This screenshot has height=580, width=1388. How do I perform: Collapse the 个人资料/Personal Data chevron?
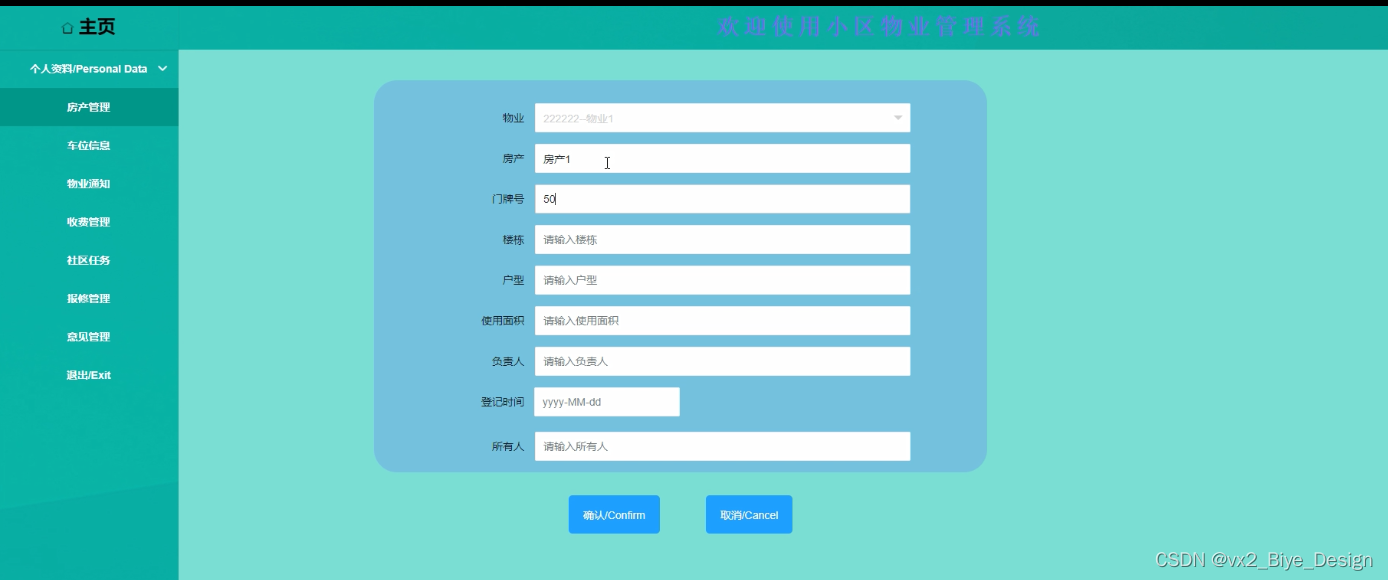click(x=162, y=69)
